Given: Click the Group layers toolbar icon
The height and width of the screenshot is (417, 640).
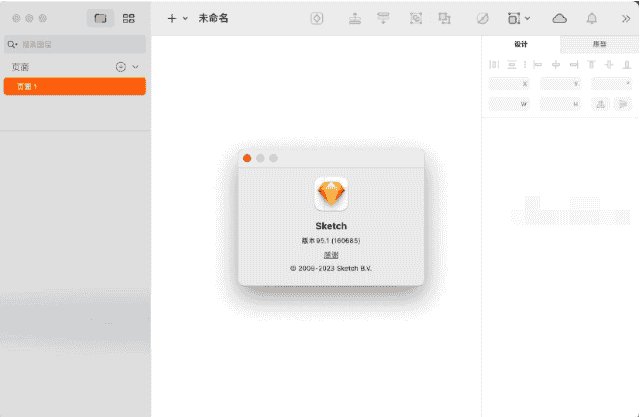Looking at the screenshot, I should click(x=416, y=18).
